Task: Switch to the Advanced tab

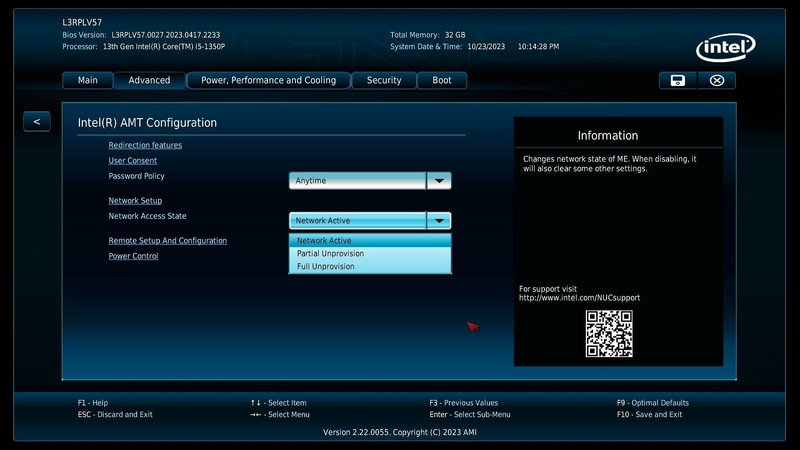Action: click(x=149, y=80)
